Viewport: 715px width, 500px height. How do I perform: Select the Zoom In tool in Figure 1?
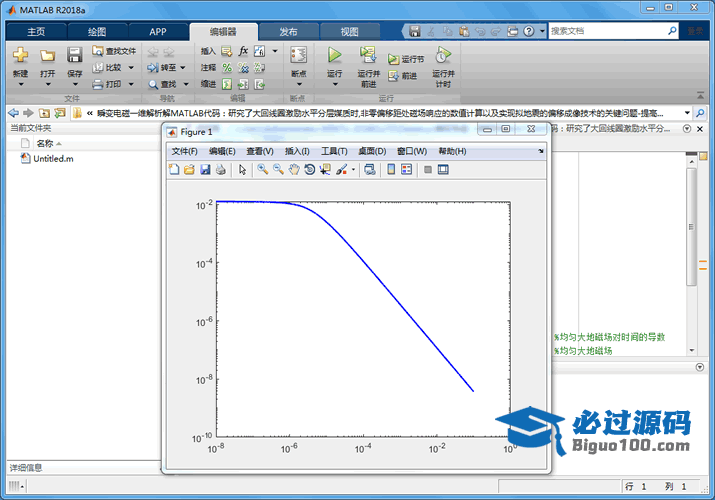(262, 170)
